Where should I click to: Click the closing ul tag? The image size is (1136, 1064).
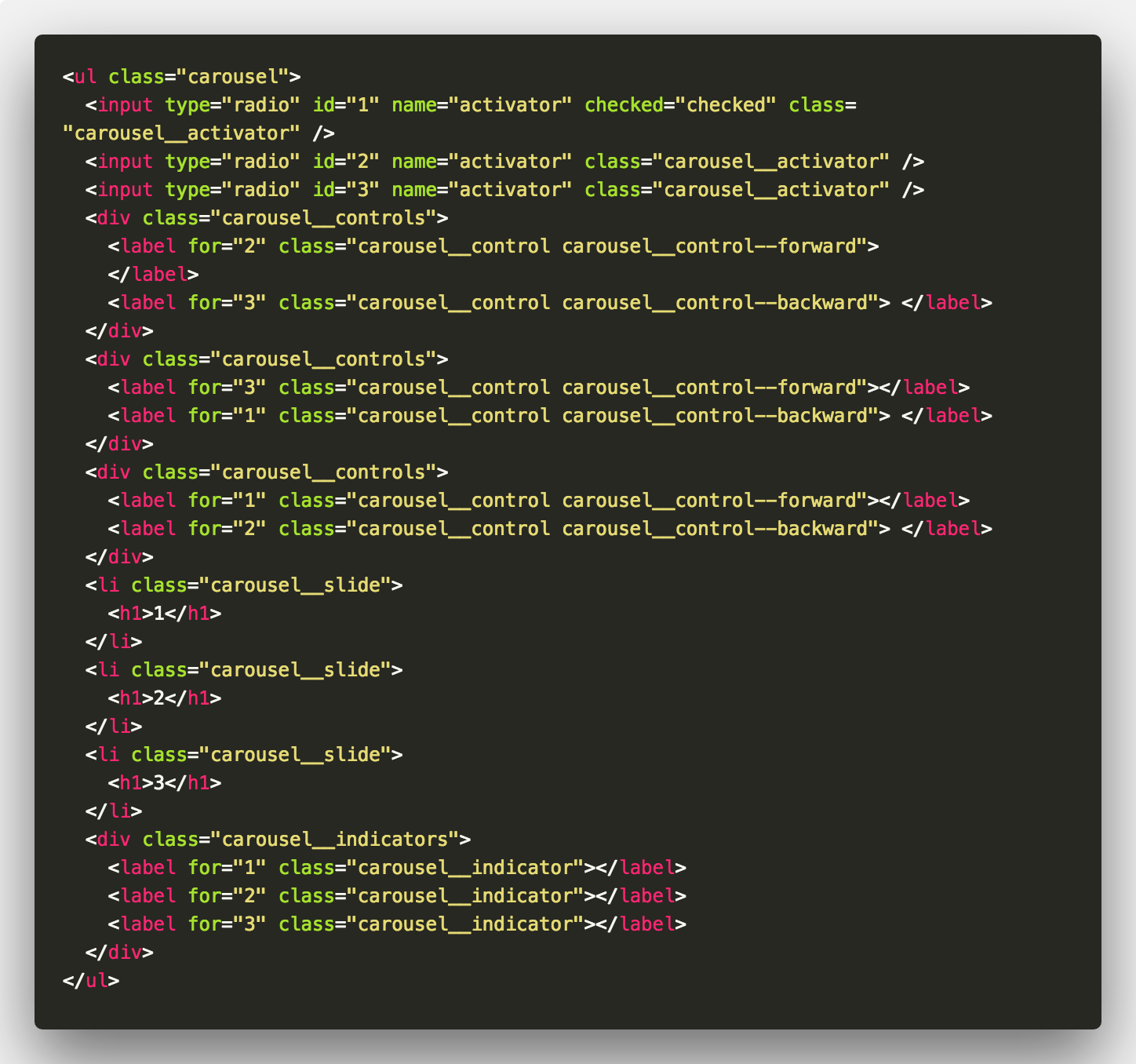click(x=91, y=981)
